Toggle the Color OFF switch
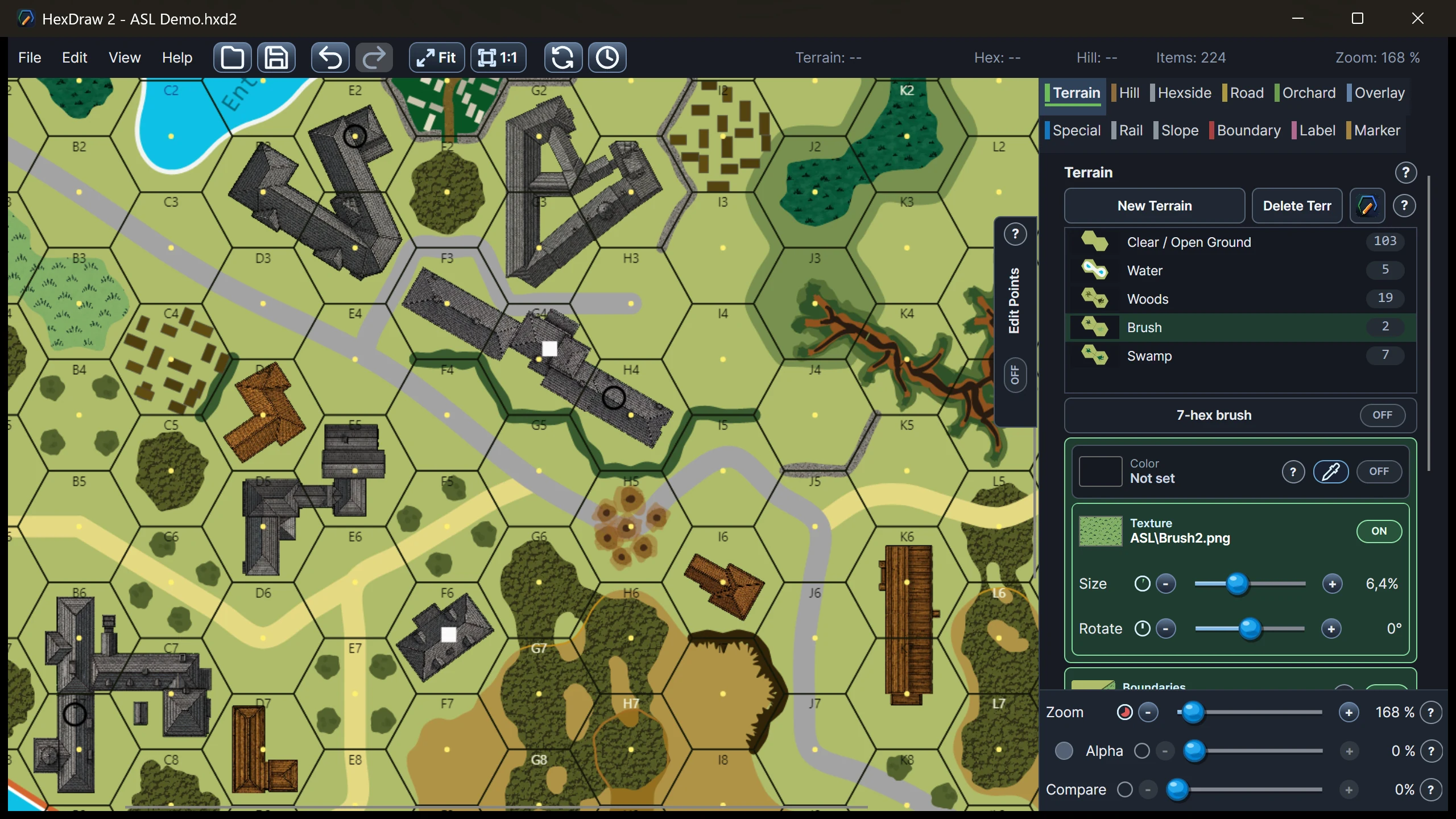 (x=1379, y=471)
